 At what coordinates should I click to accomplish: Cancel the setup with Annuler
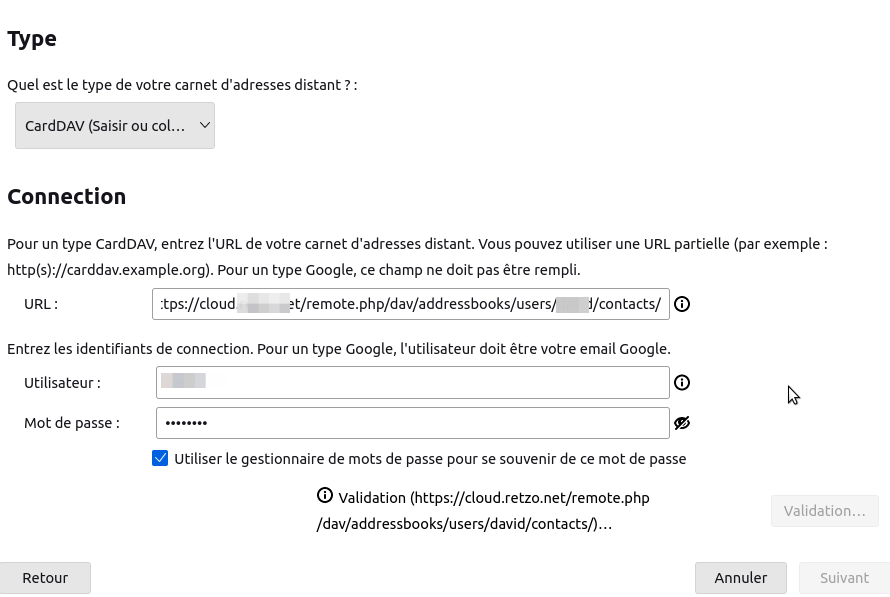740,578
